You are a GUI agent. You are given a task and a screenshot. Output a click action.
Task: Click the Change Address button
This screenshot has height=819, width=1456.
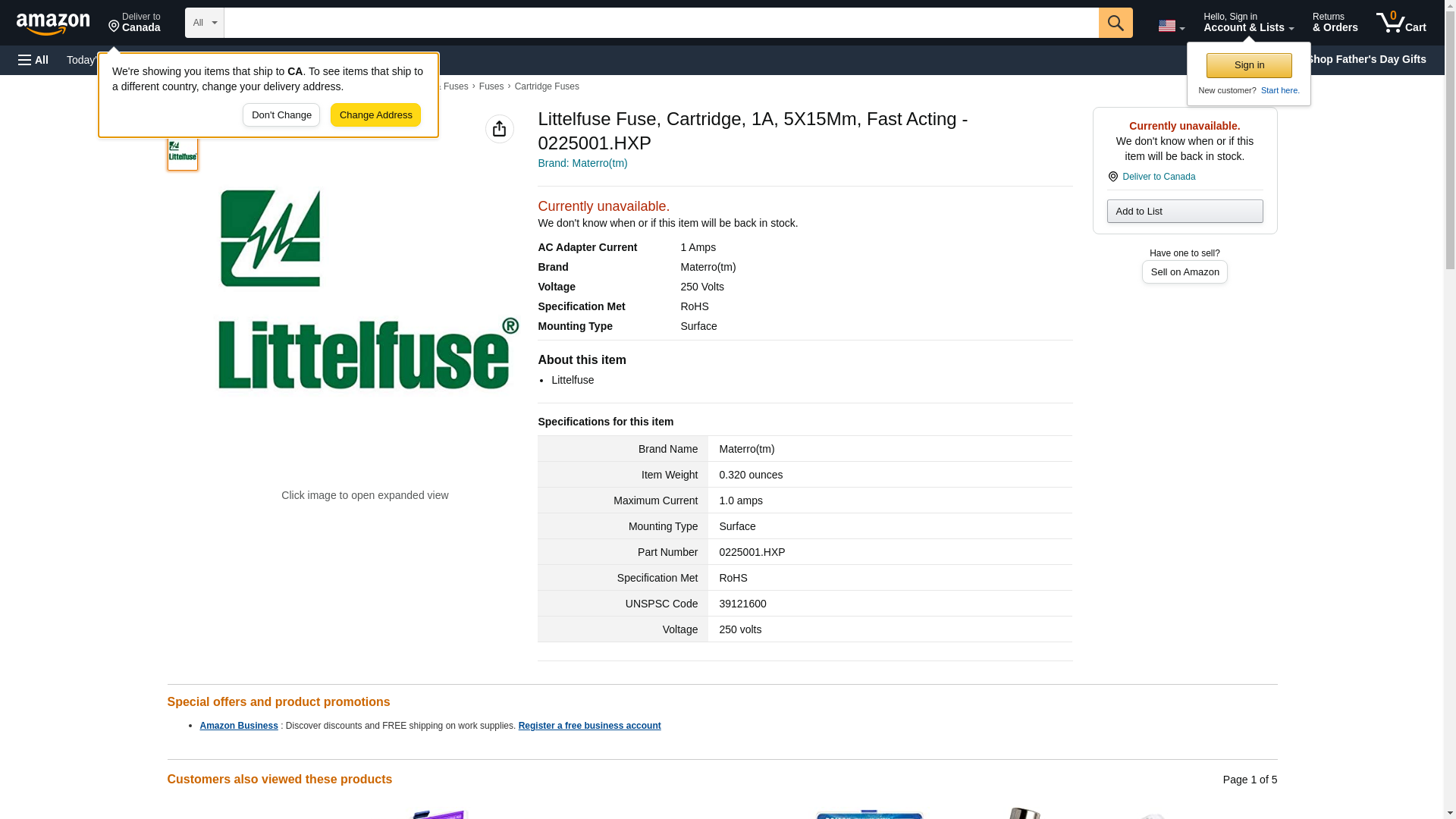[x=375, y=115]
